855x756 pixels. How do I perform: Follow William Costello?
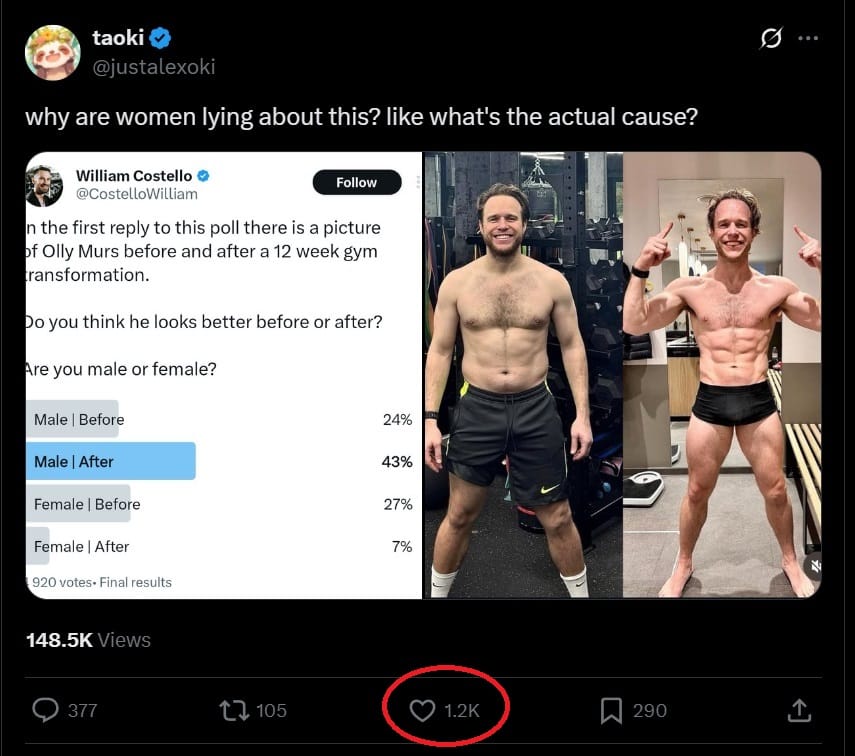point(356,182)
